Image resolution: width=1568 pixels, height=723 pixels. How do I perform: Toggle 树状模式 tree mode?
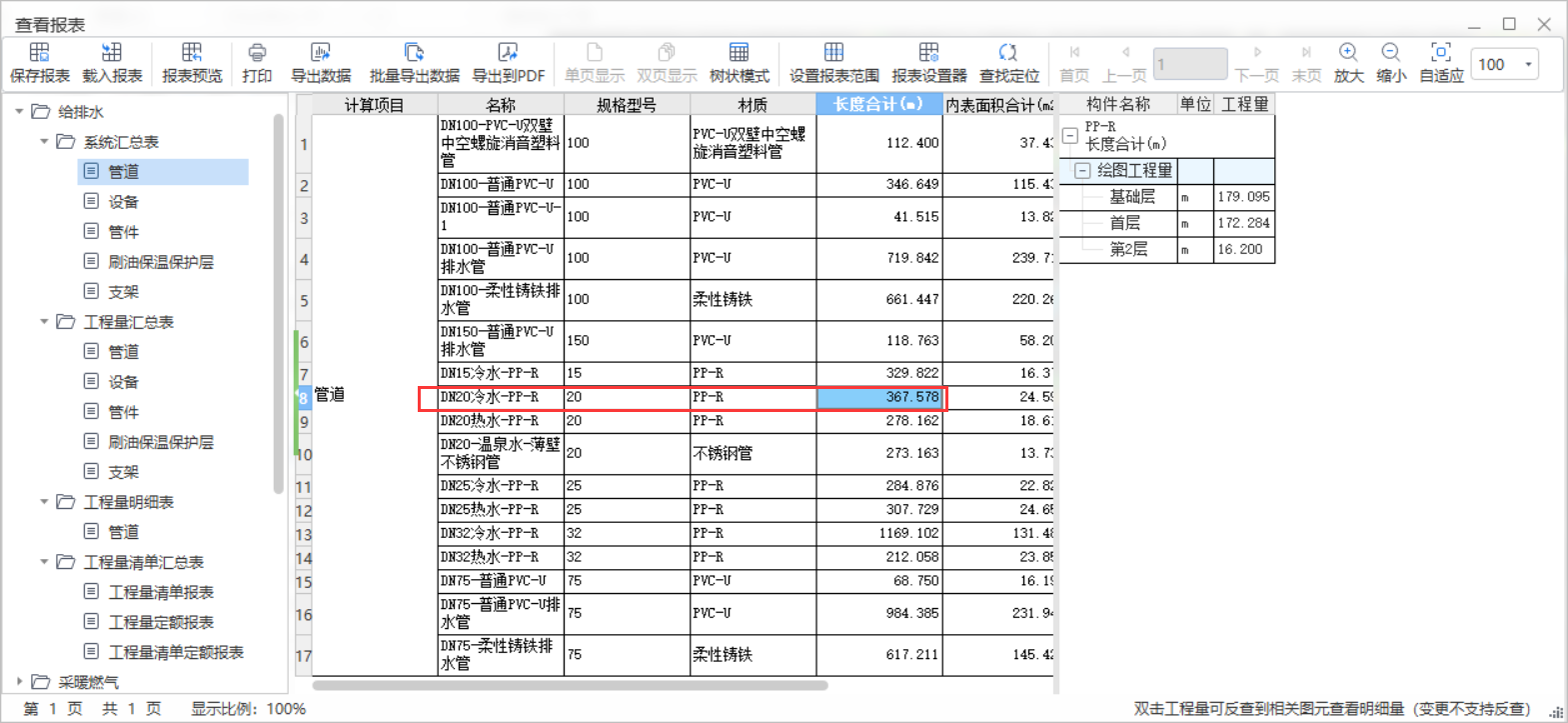(739, 62)
